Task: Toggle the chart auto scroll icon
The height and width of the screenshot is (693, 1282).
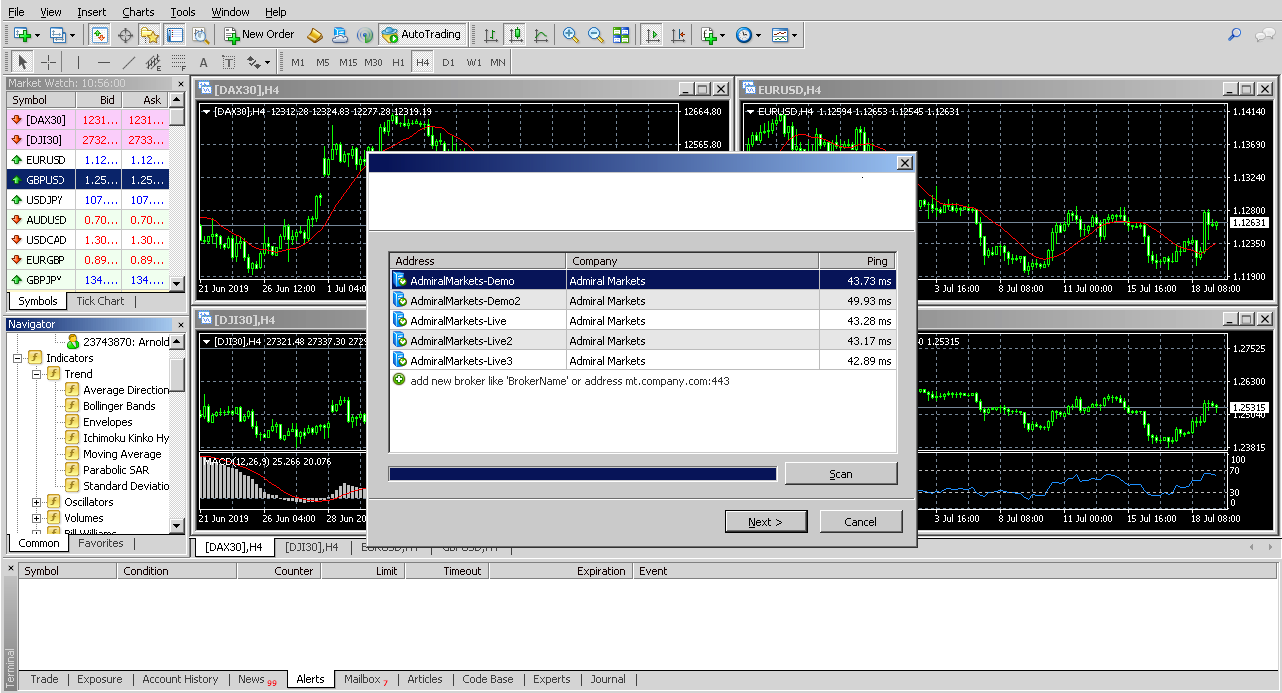Action: pyautogui.click(x=652, y=35)
